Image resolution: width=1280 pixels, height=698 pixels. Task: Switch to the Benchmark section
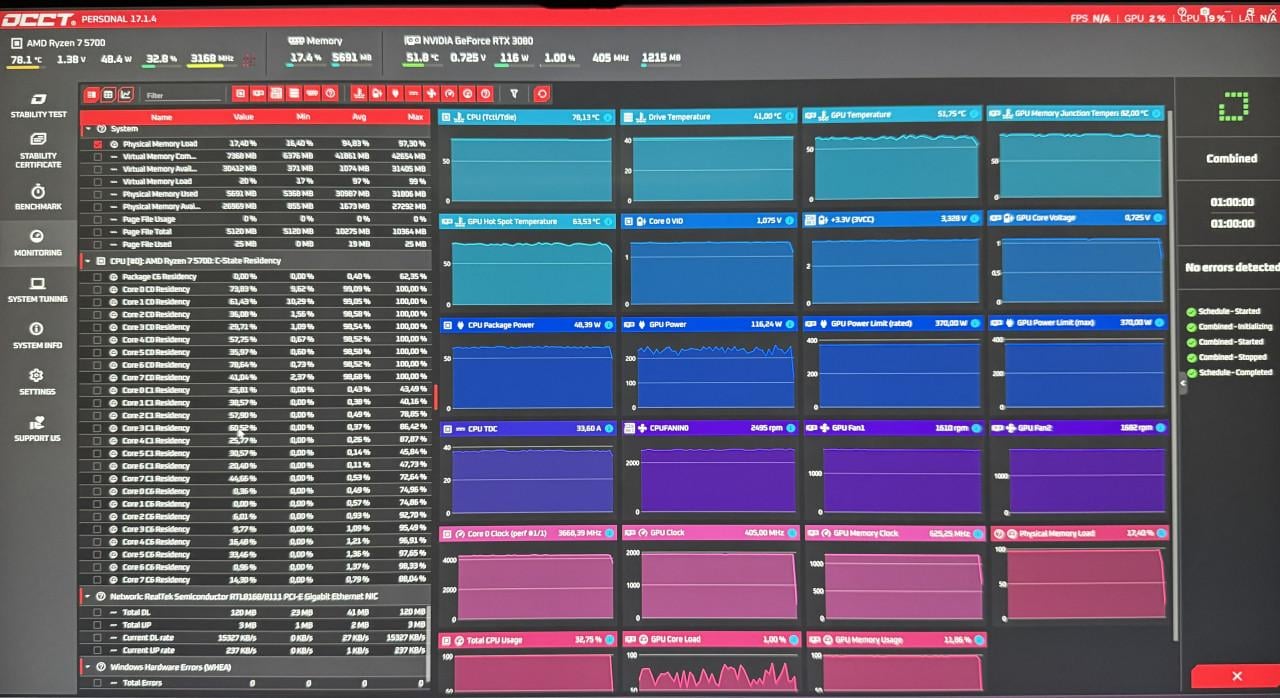pyautogui.click(x=38, y=197)
